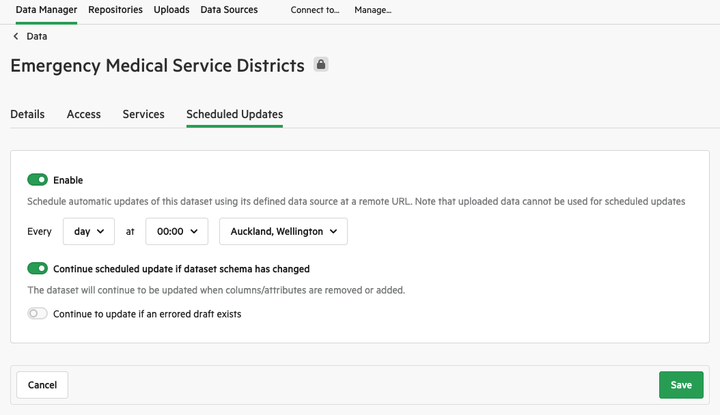Click the lock icon beside the dataset title

pyautogui.click(x=321, y=64)
